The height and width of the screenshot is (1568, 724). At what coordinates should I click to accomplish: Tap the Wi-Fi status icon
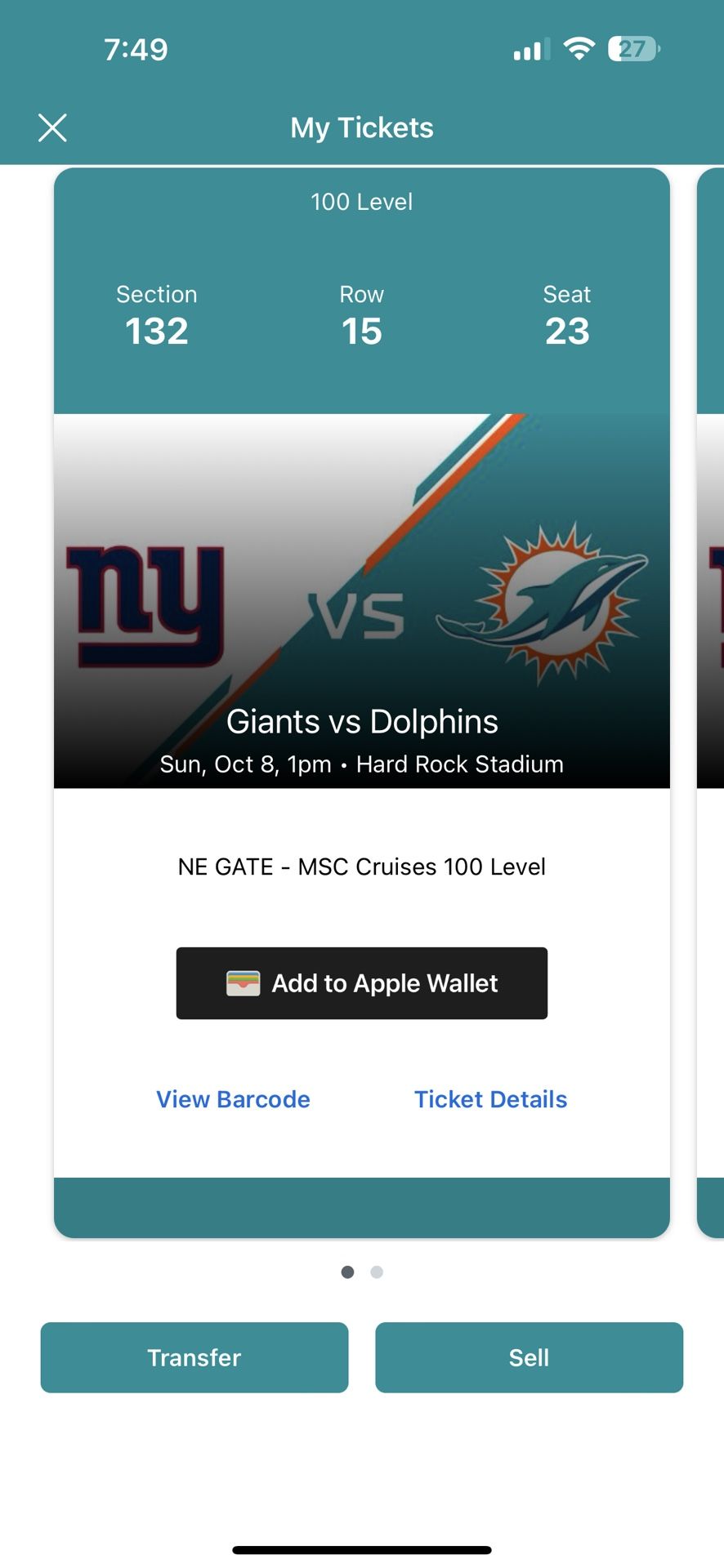579,49
